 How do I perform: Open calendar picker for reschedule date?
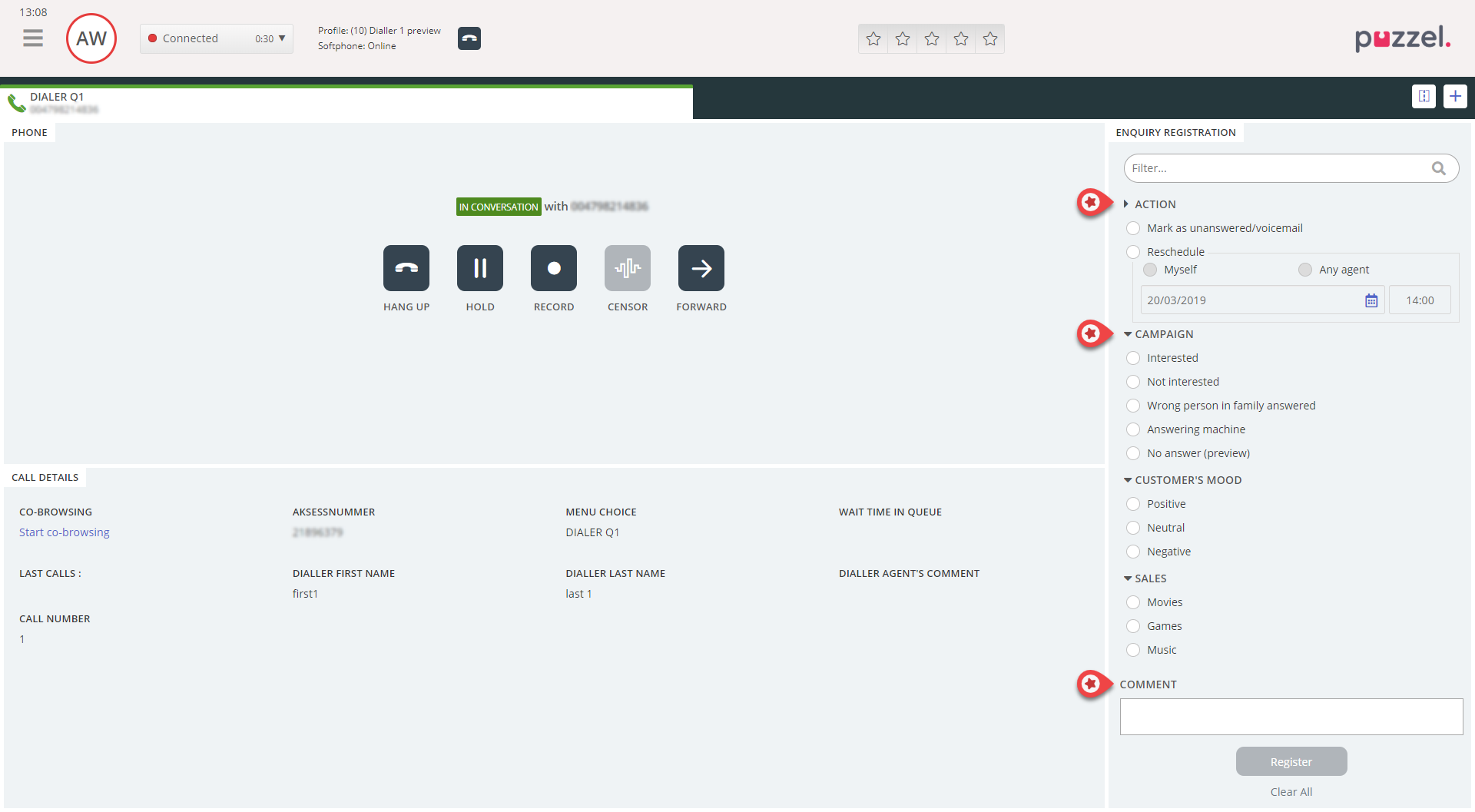pos(1371,300)
